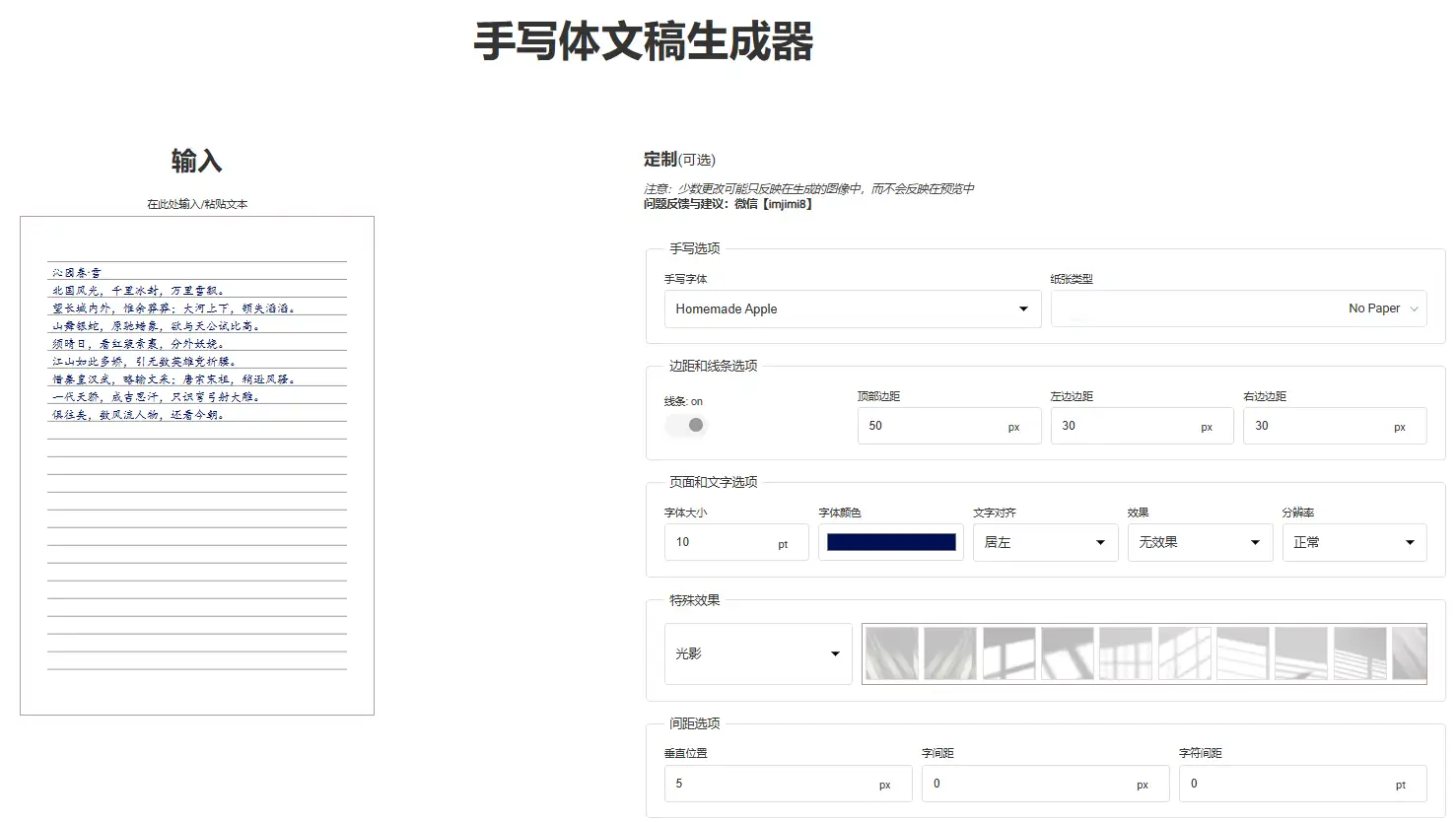1456x822 pixels.
Task: Apply the seventh light-shadow effect thumbnail
Action: pyautogui.click(x=1242, y=653)
